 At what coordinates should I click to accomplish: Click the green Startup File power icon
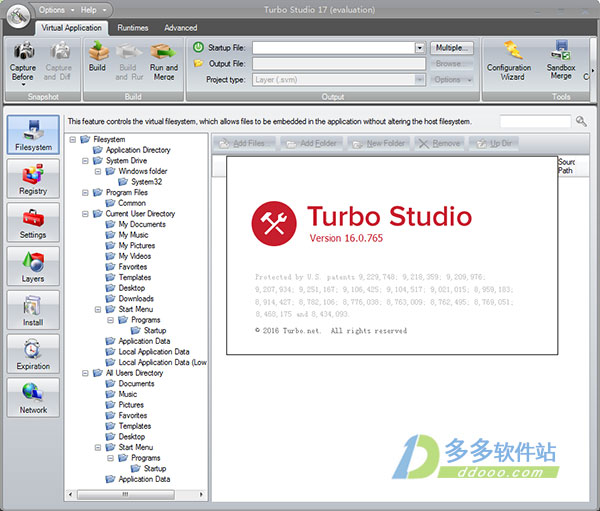[x=198, y=47]
